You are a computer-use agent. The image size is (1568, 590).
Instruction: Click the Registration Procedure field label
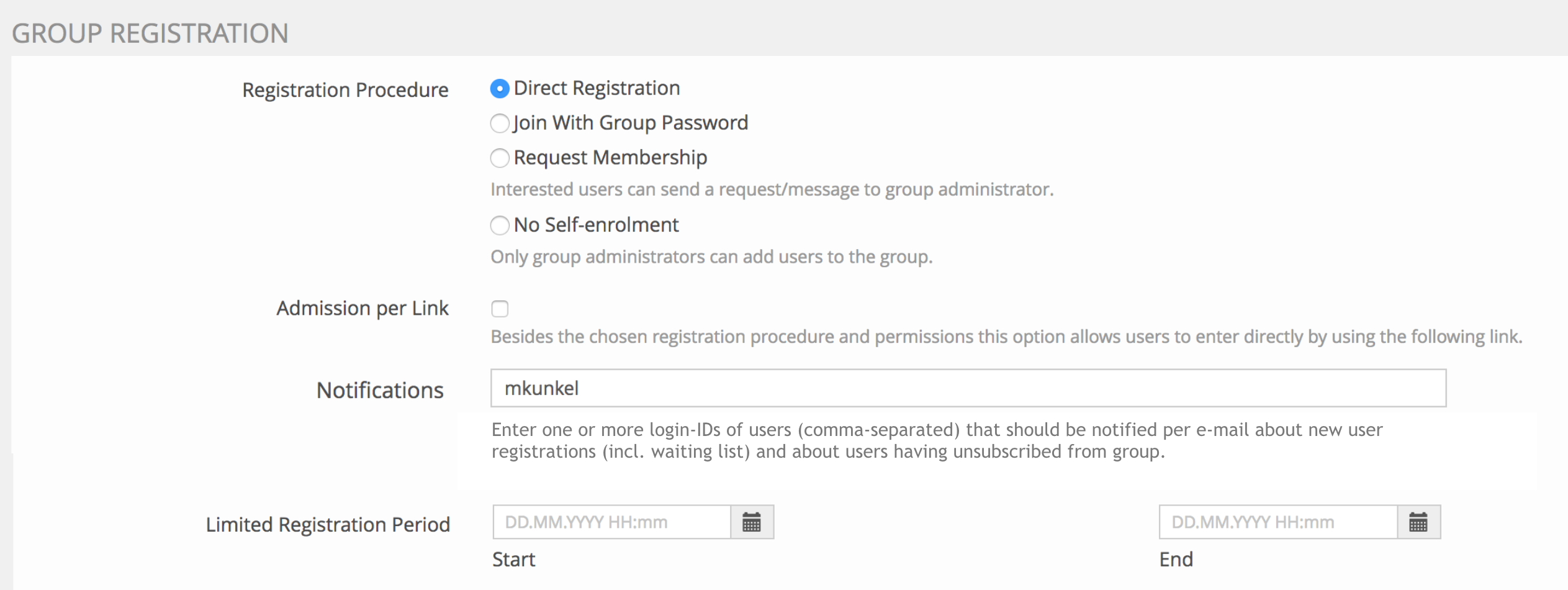345,90
